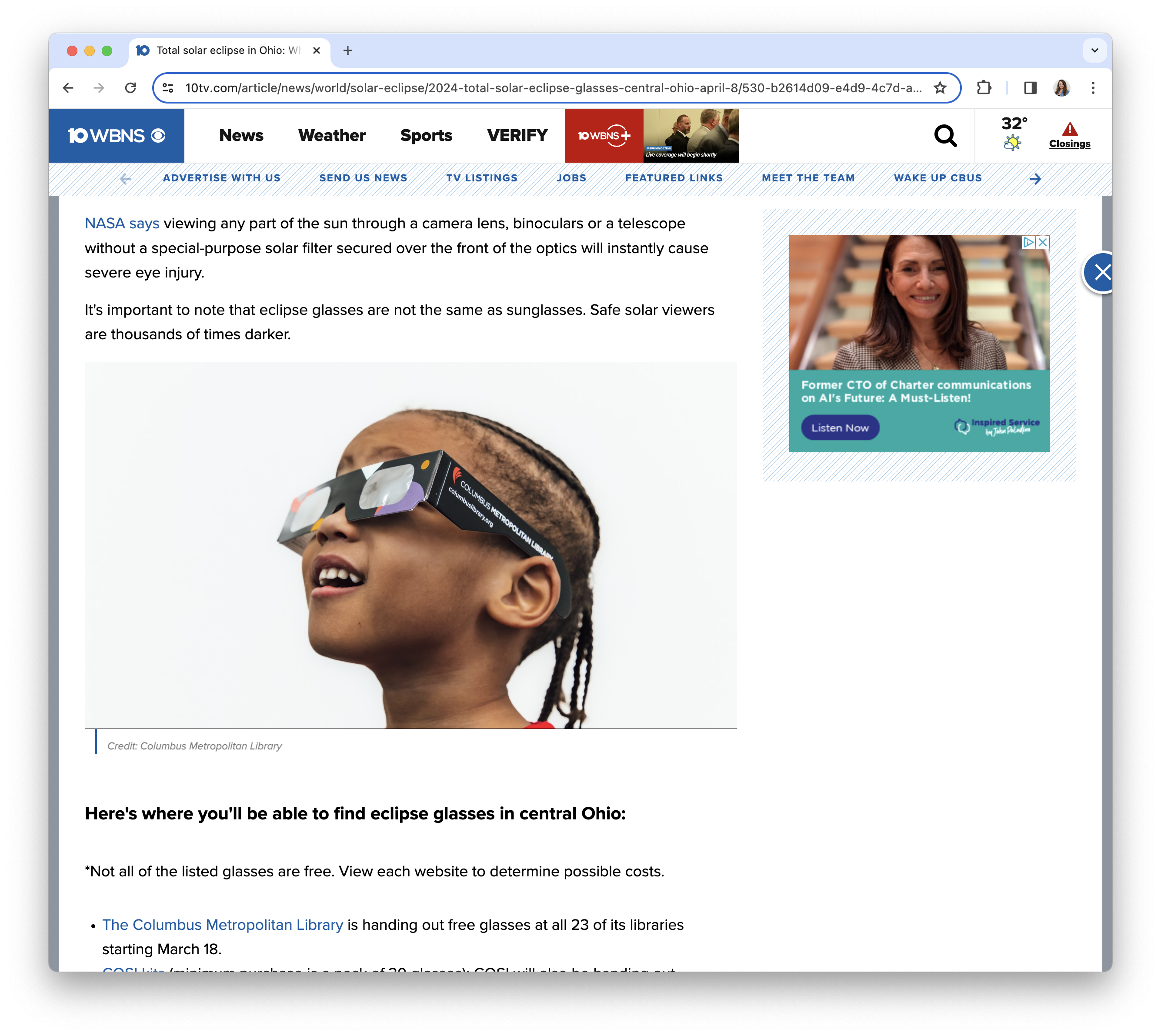The width and height of the screenshot is (1161, 1036).
Task: Open the News menu
Action: click(241, 135)
